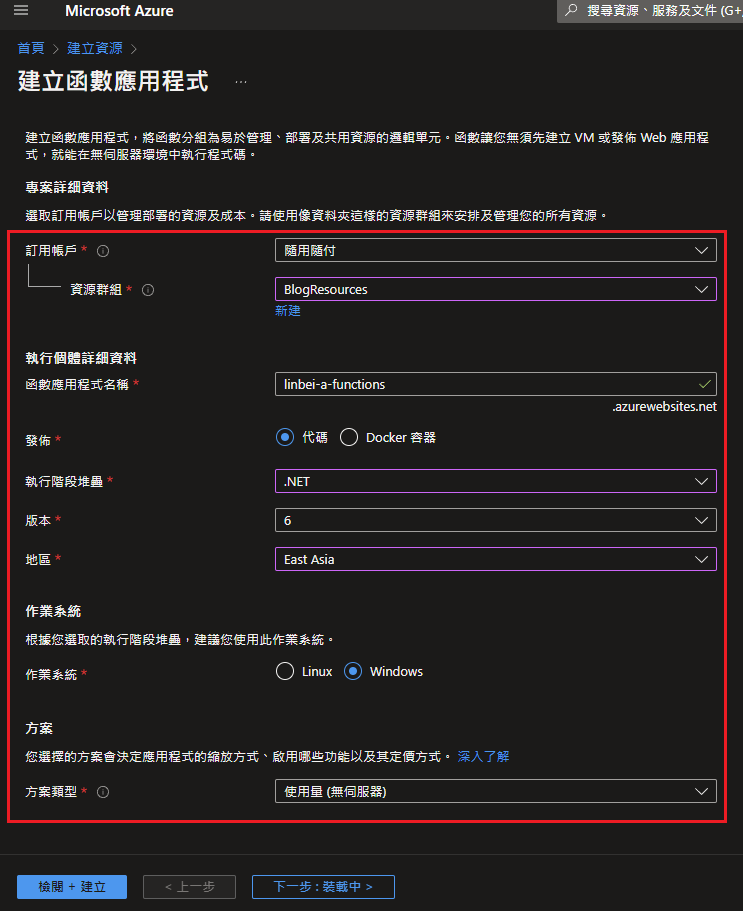Click the .azurewebsites.net suffix text
The image size is (743, 911).
(x=664, y=407)
